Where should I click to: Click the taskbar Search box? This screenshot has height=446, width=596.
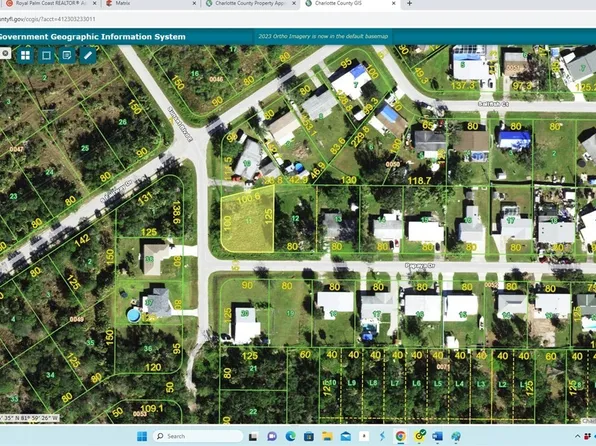tap(198, 436)
